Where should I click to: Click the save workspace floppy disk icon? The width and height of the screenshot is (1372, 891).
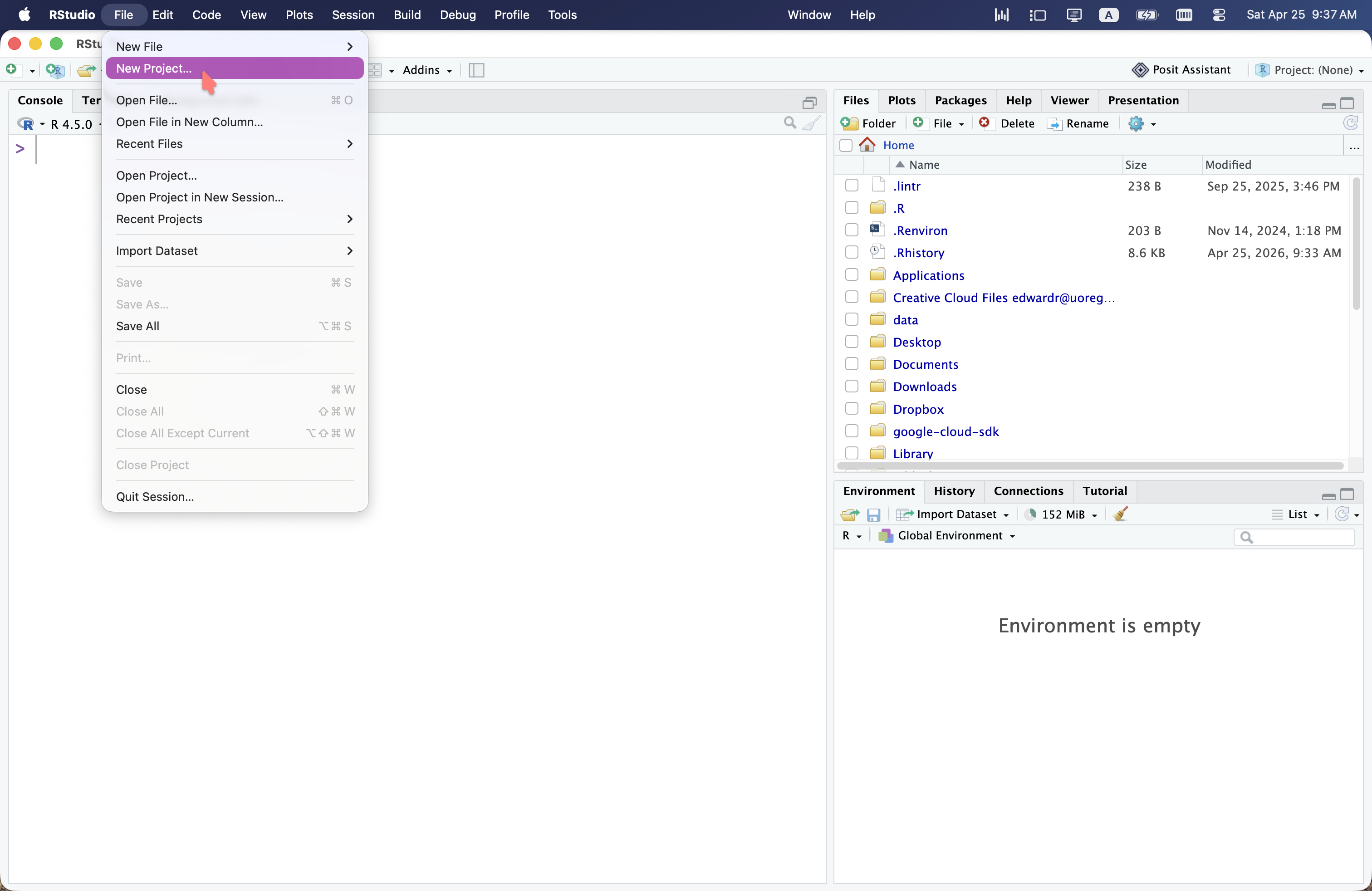pyautogui.click(x=873, y=514)
